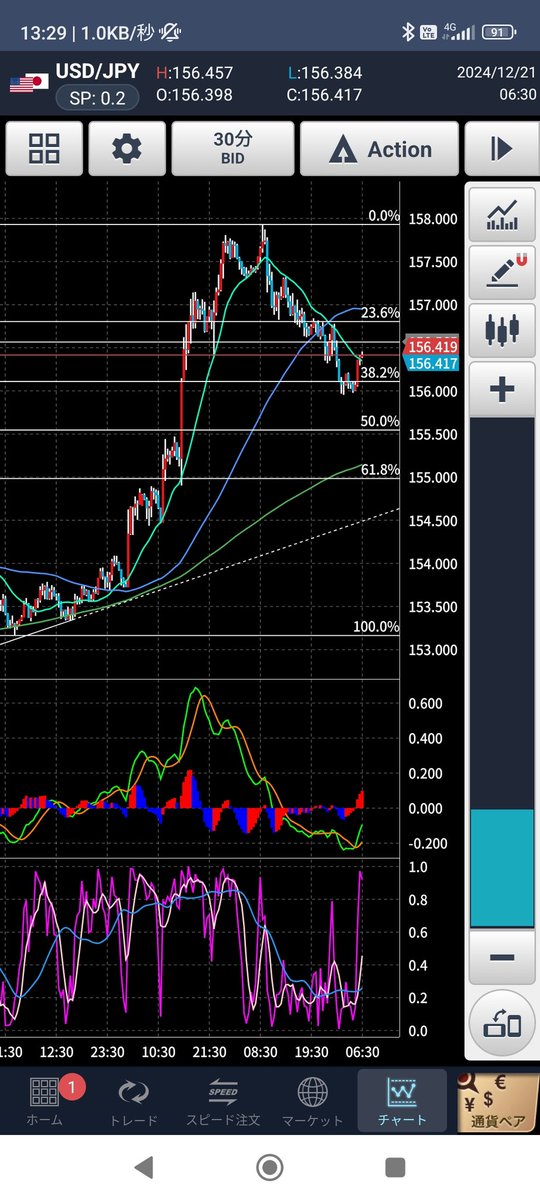Screen dimensions: 540x1200
Task: Open technical indicators chart icon
Action: click(502, 214)
